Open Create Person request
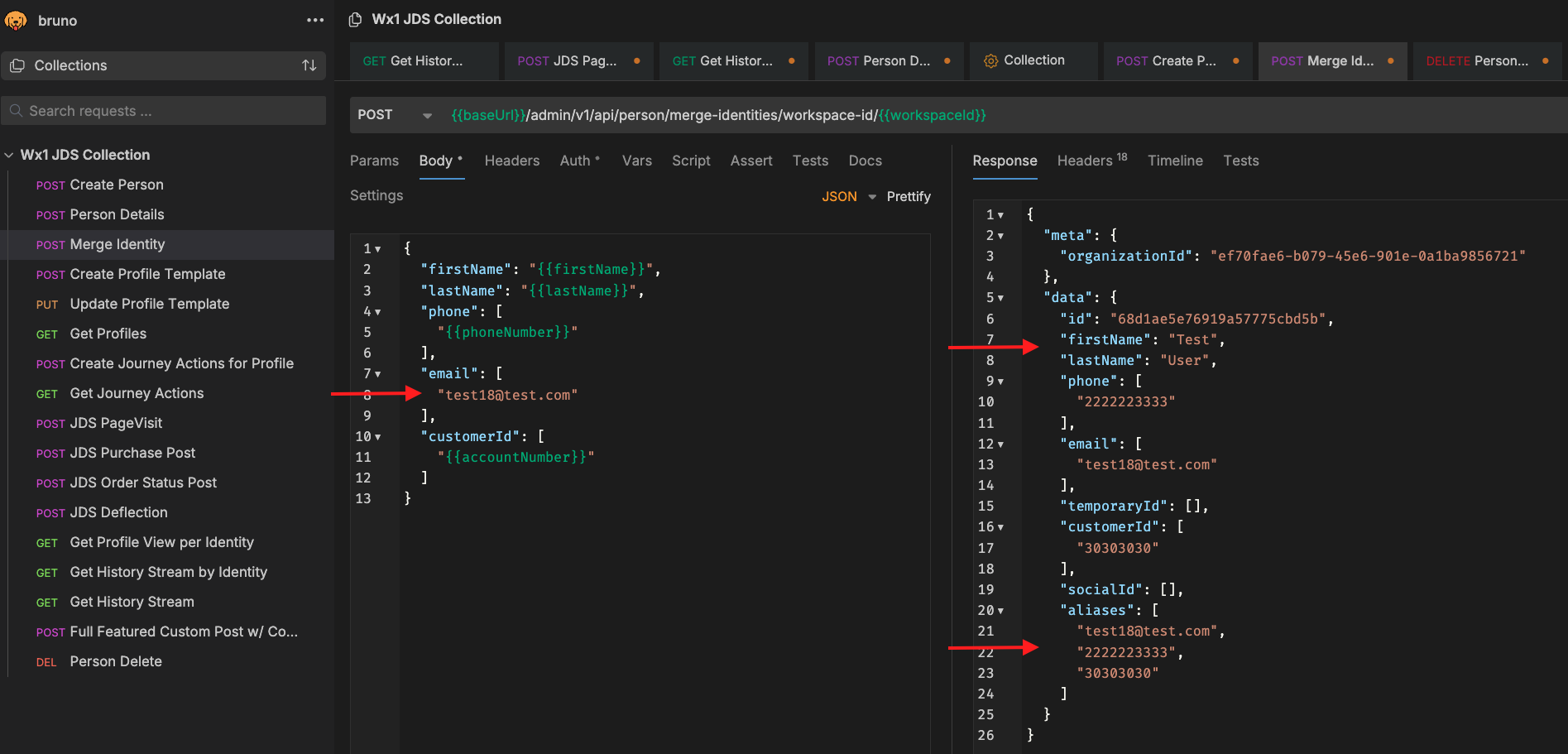The image size is (1568, 754). pos(168,185)
